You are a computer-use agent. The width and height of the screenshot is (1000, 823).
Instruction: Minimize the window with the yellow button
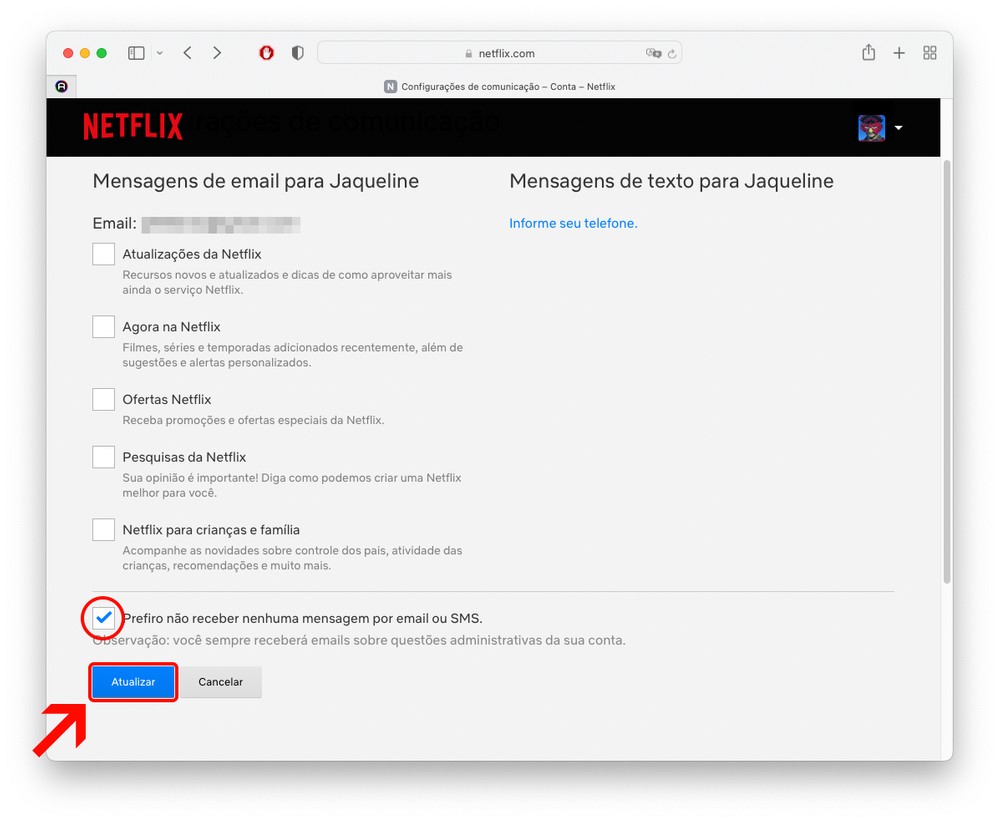point(85,53)
